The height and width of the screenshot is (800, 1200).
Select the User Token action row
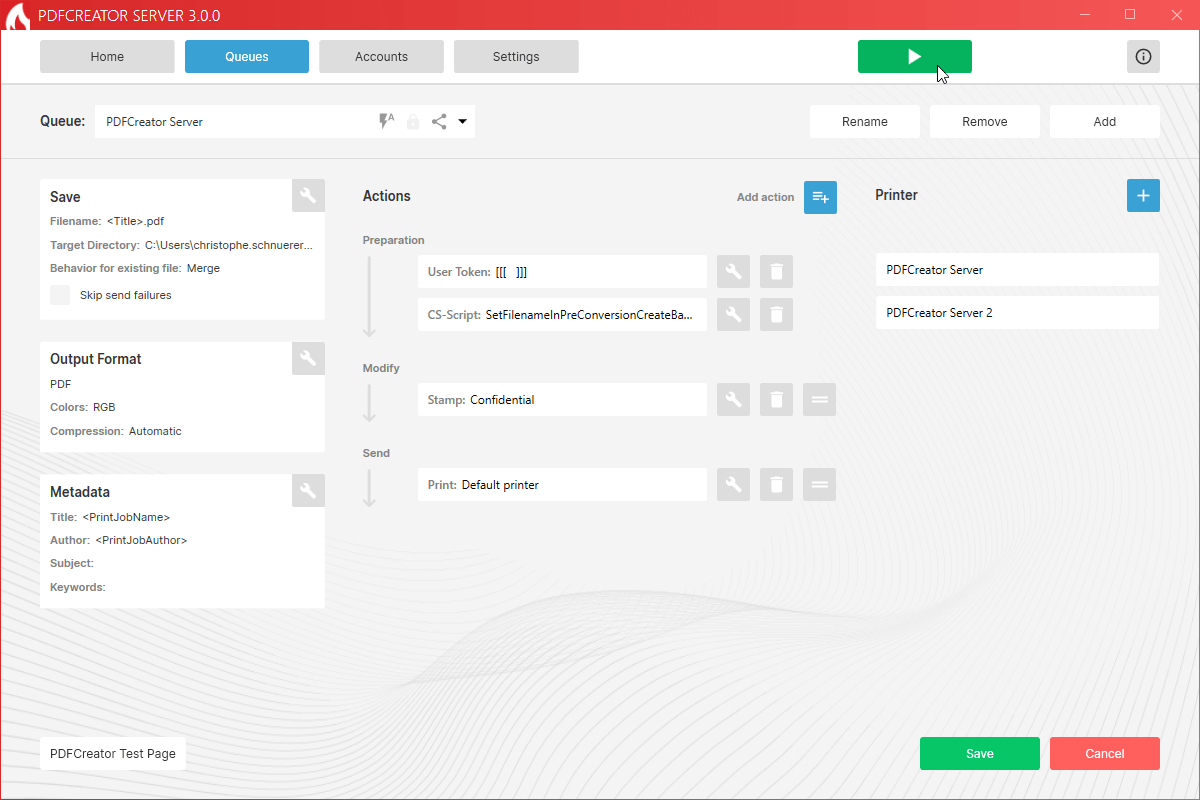(562, 272)
